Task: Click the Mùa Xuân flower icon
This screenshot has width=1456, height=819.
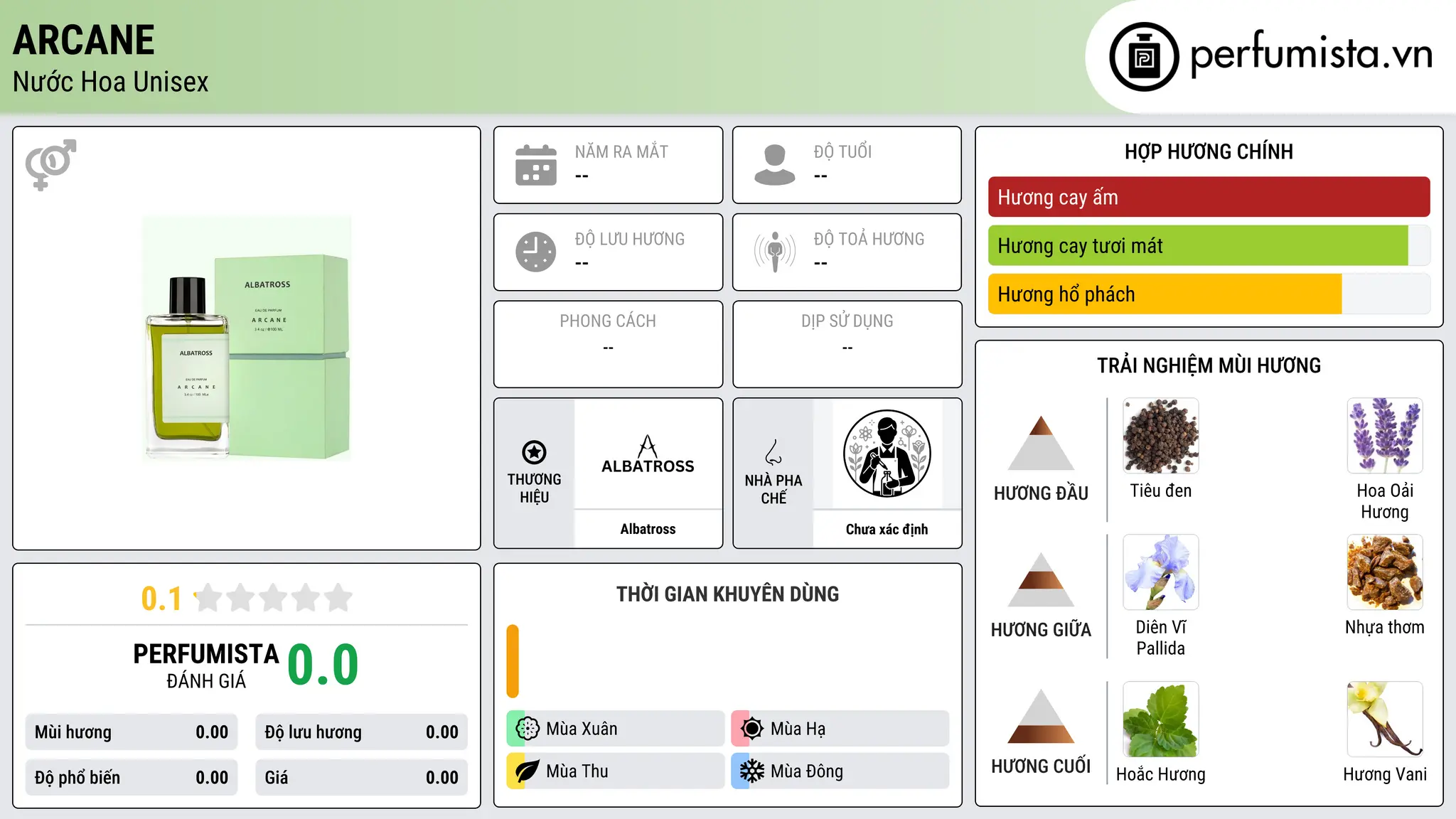Action: 528,729
